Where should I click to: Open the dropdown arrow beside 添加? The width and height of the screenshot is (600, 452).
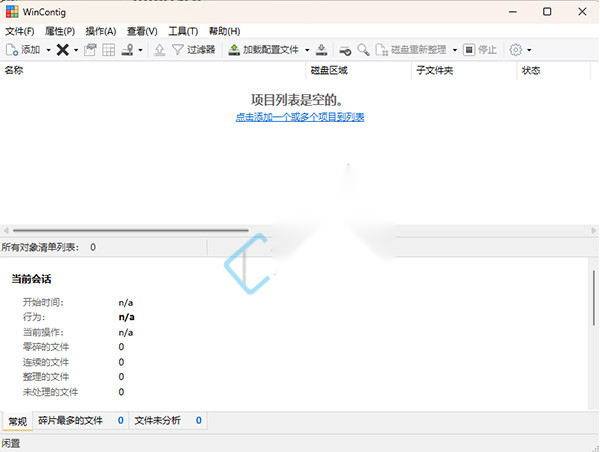49,50
